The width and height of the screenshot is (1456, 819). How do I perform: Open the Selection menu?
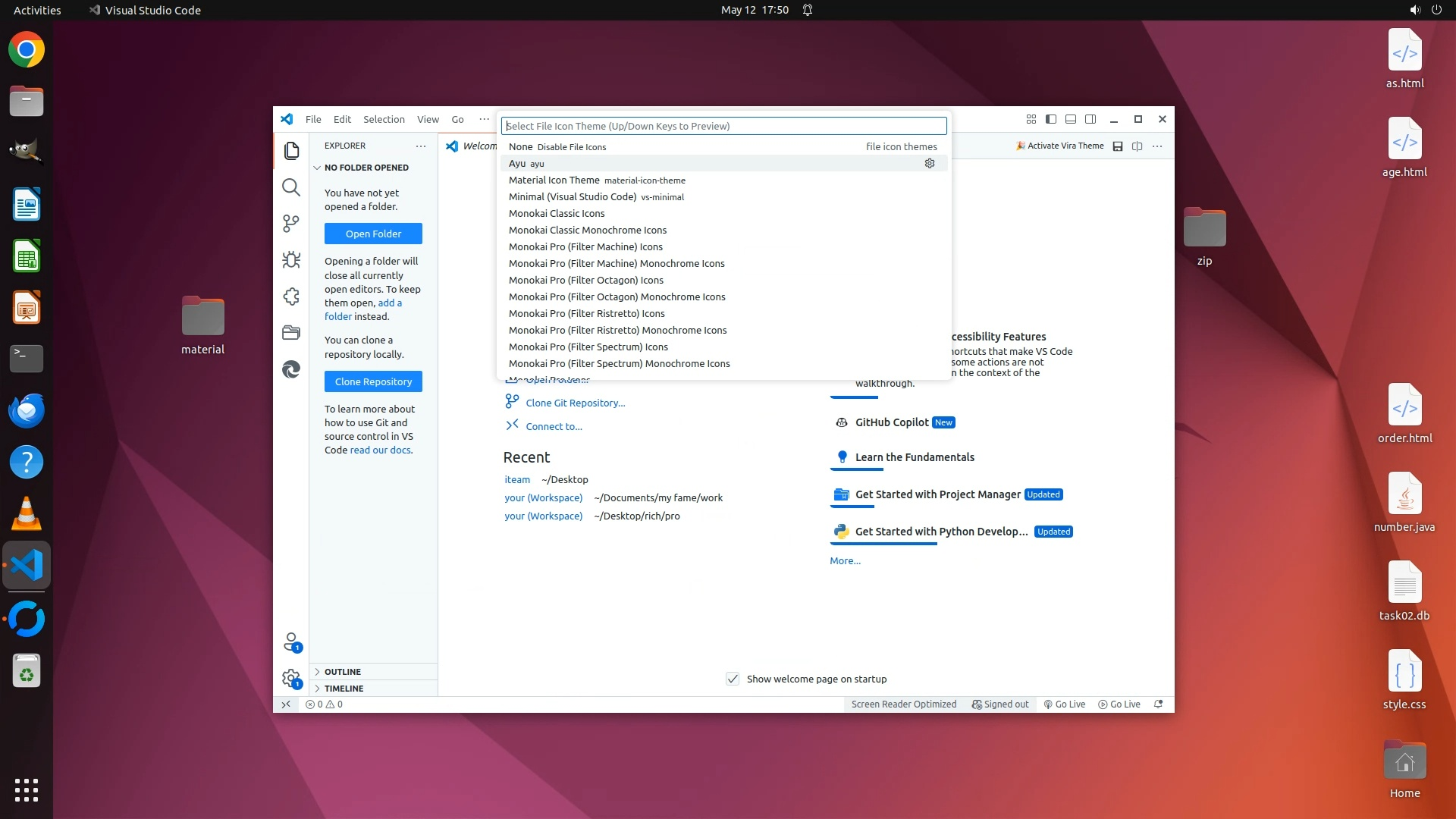(x=384, y=119)
